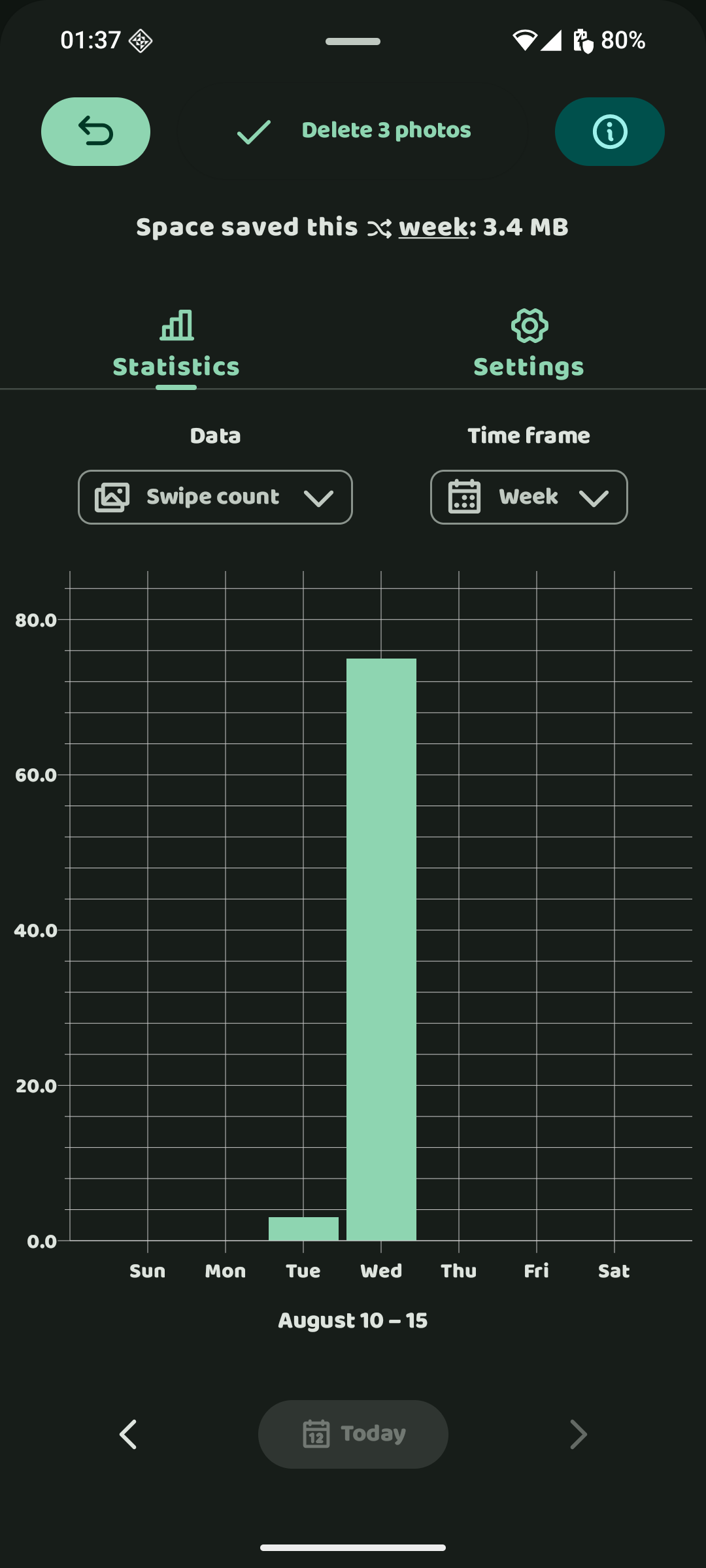The height and width of the screenshot is (1568, 706).
Task: Tap the tall Wednesday bar
Action: pos(381,949)
